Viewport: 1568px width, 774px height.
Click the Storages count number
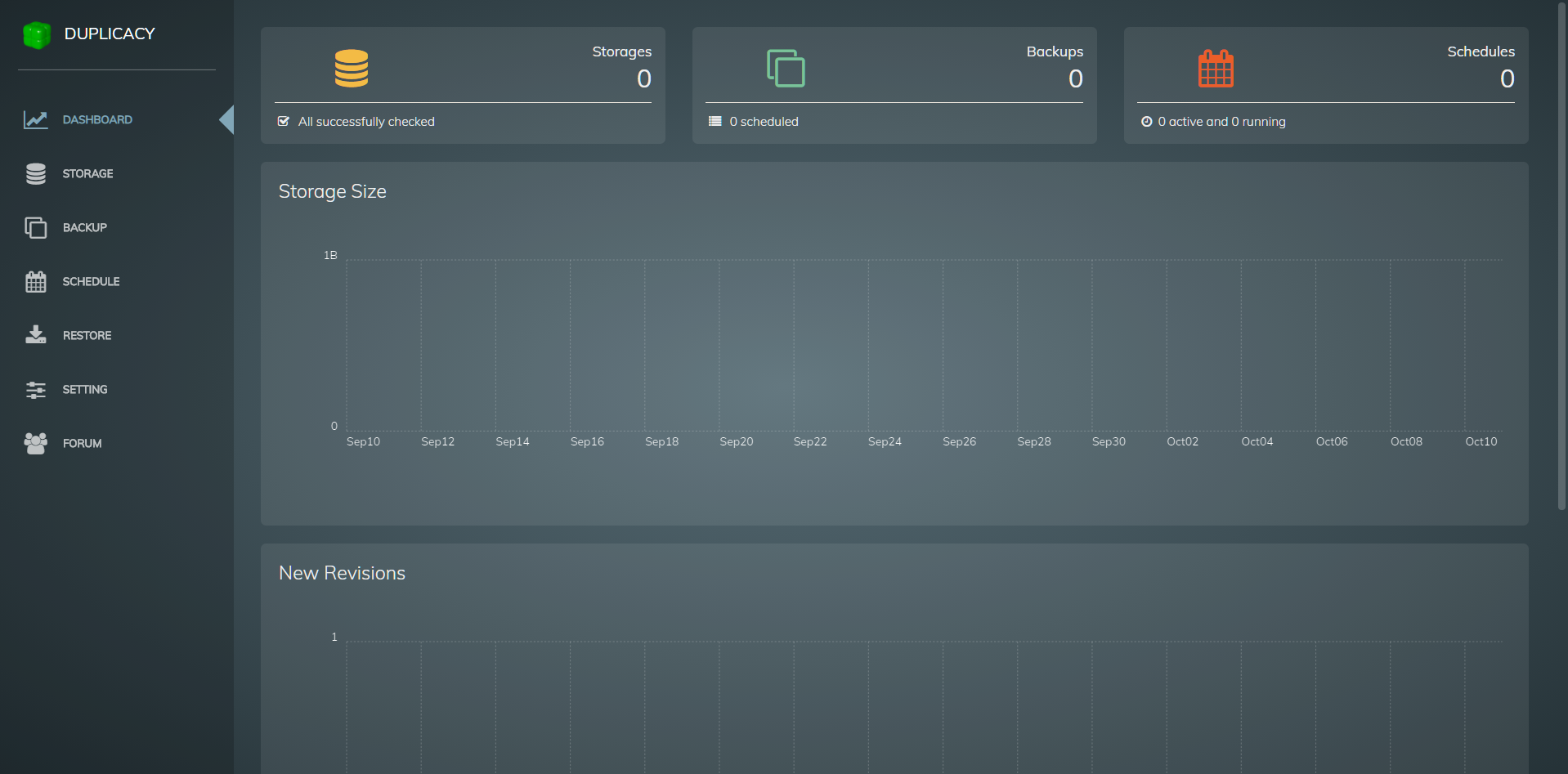click(x=644, y=79)
